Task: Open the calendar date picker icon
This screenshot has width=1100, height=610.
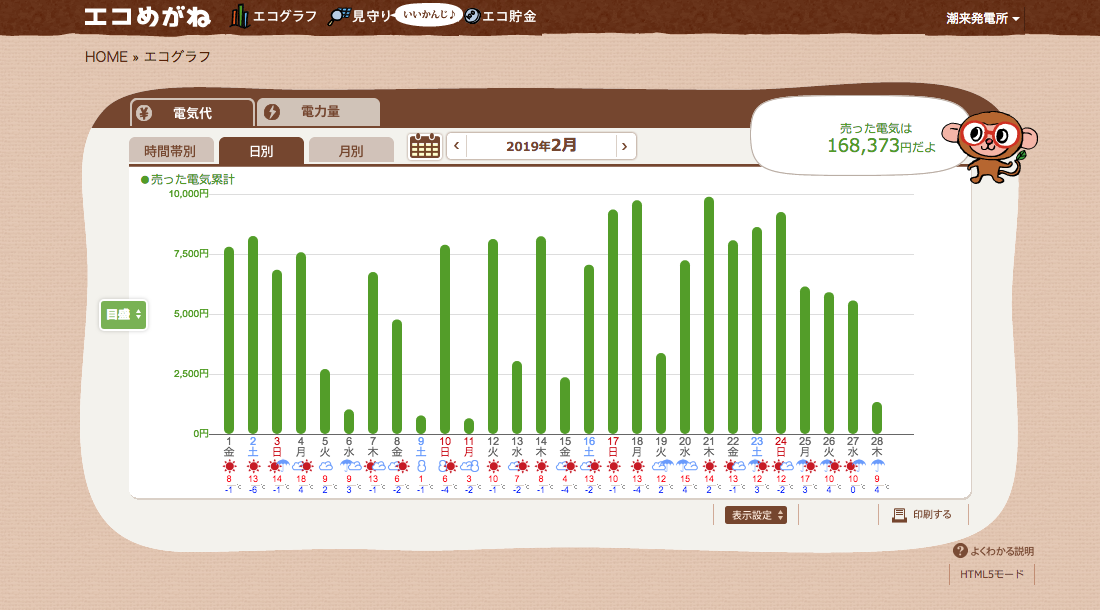Action: pyautogui.click(x=424, y=147)
